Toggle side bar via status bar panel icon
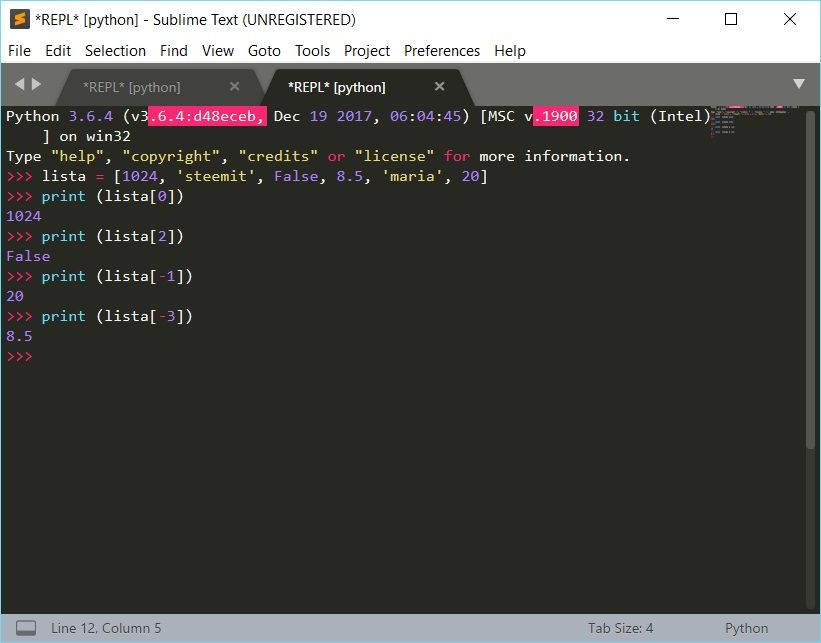The width and height of the screenshot is (821, 643). coord(26,628)
